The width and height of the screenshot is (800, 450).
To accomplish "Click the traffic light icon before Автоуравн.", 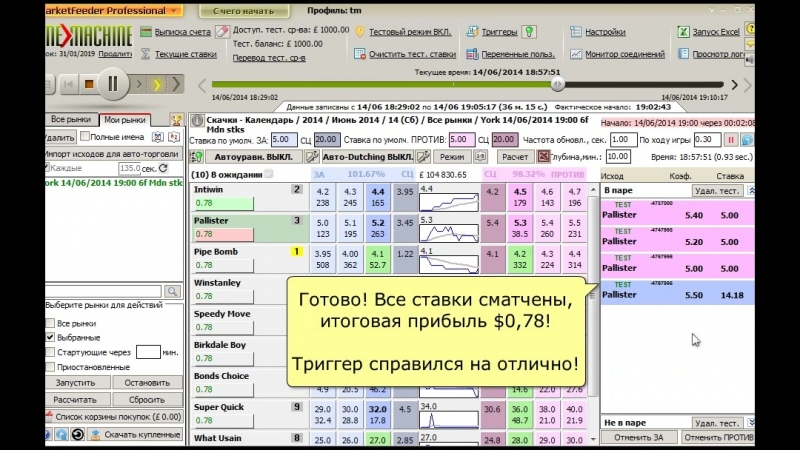I will [x=196, y=157].
